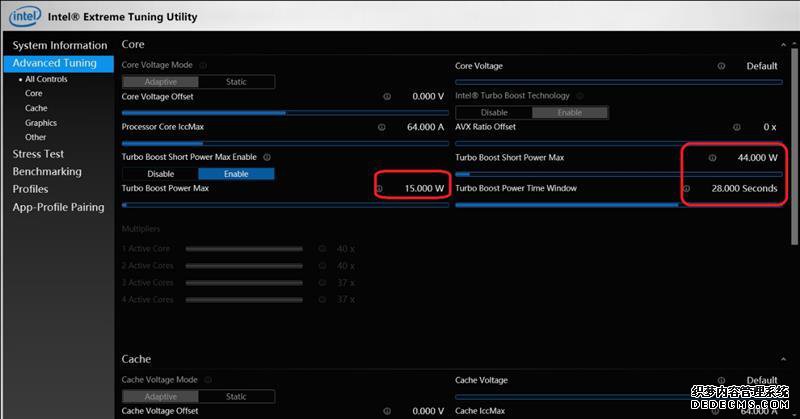Screen dimensions: 800x419
Task: Click the 64.000 A IccMax value
Action: click(425, 127)
